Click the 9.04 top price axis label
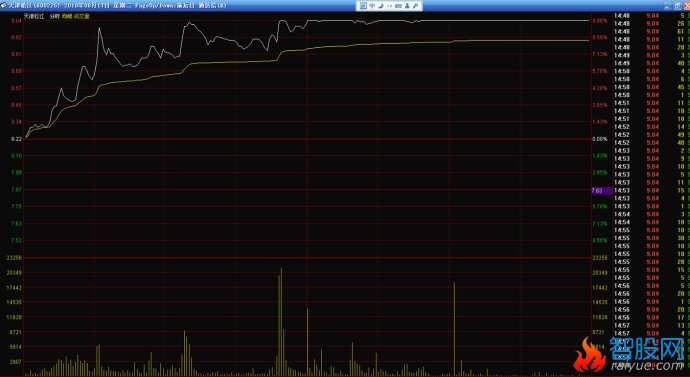690x377 pixels. (x=16, y=21)
